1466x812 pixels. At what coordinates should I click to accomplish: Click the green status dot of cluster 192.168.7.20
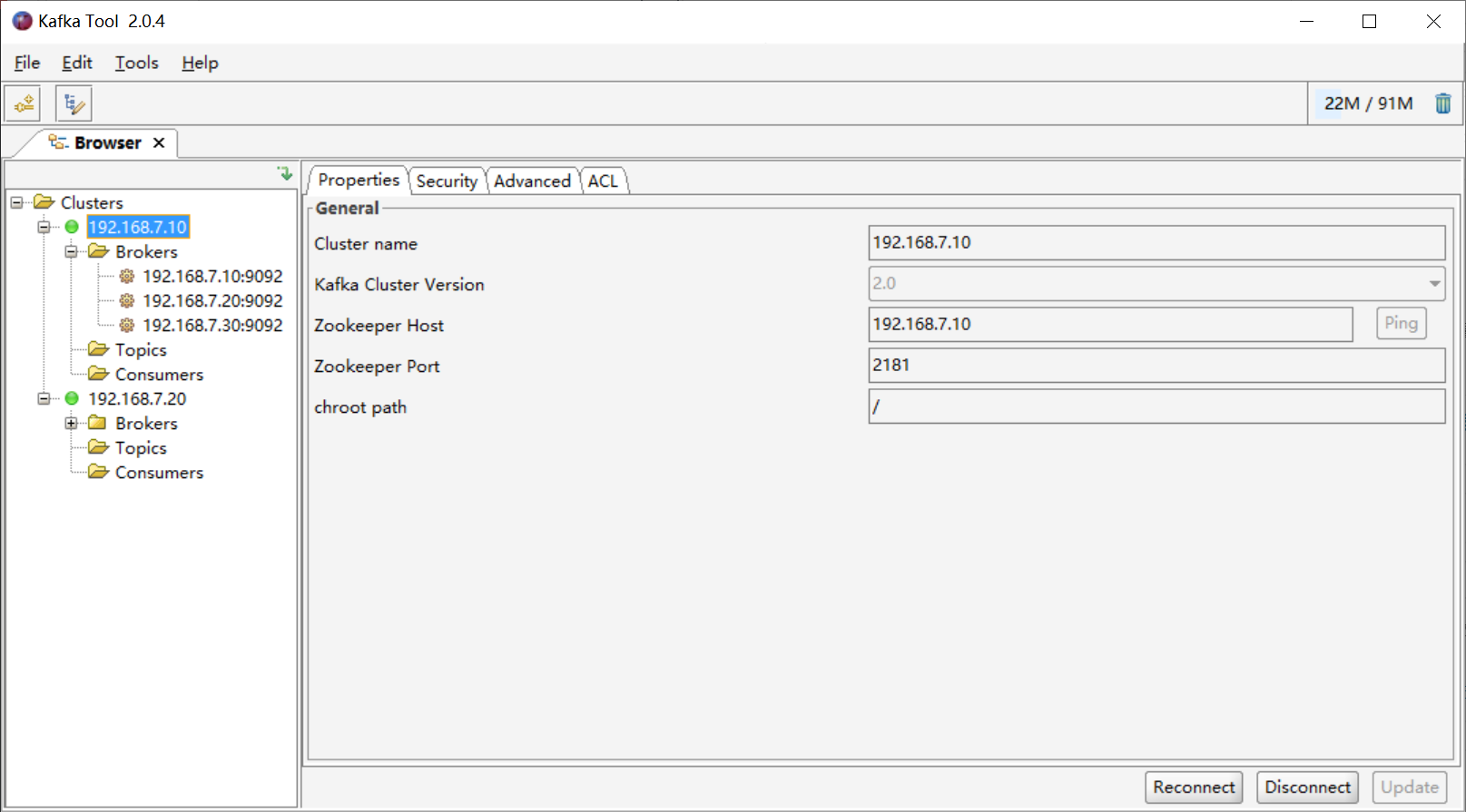pyautogui.click(x=72, y=398)
